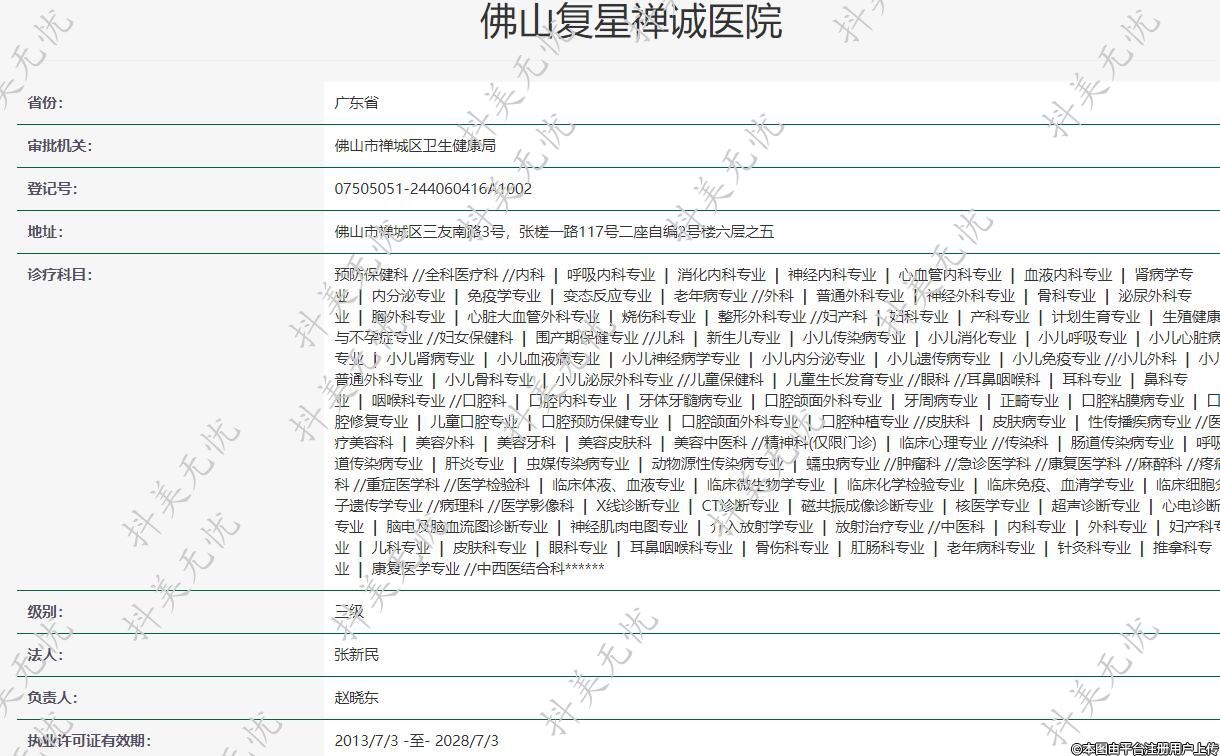This screenshot has height=756, width=1220.
Task: Click the 三级 level value
Action: click(x=349, y=612)
